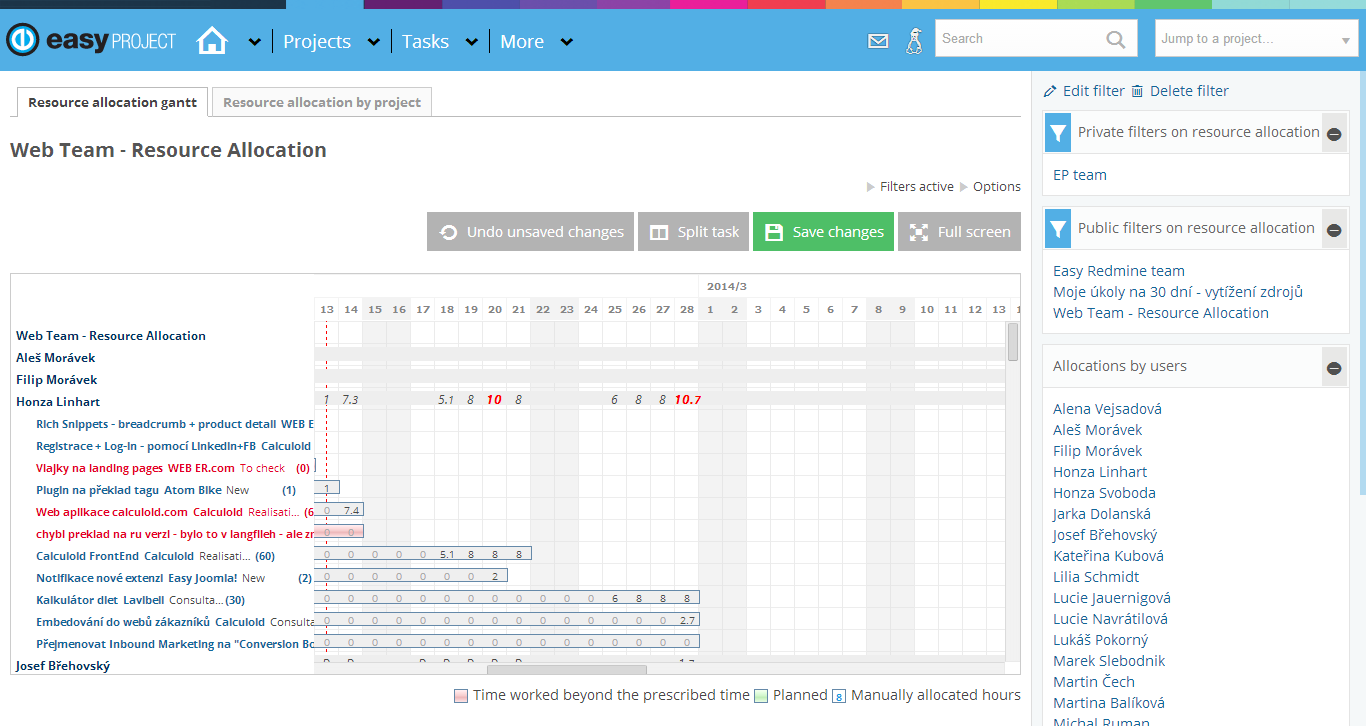Open the More dropdown arrow
This screenshot has width=1366, height=726.
(x=567, y=42)
